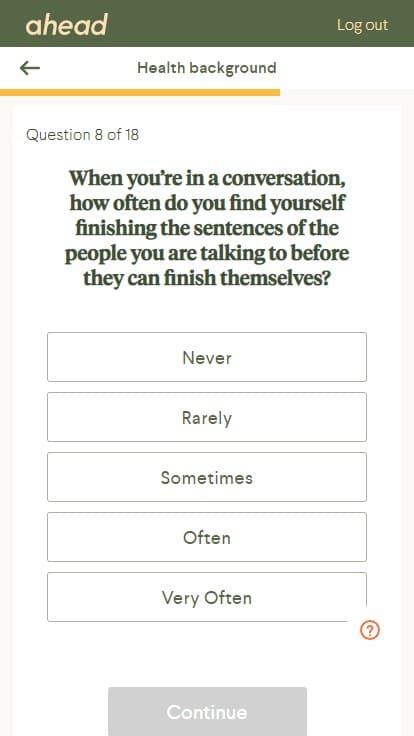The width and height of the screenshot is (414, 736).
Task: Click the unfilled part of the progress bar
Action: pos(347,92)
